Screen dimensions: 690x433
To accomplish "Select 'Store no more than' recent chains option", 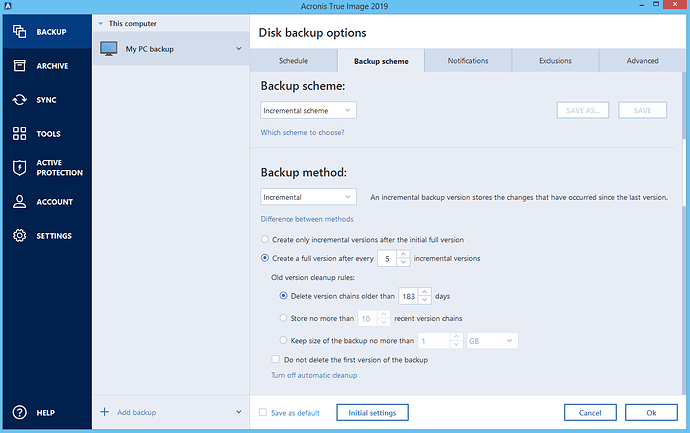I will 283,318.
